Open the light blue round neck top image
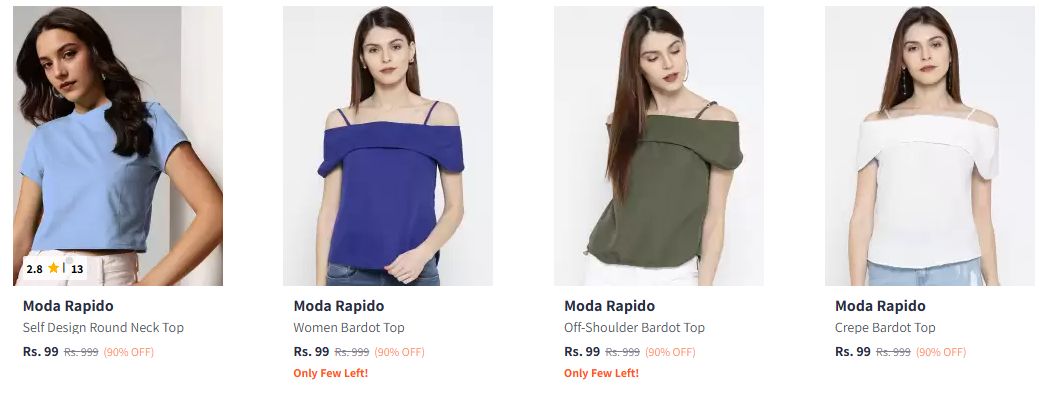 118,146
